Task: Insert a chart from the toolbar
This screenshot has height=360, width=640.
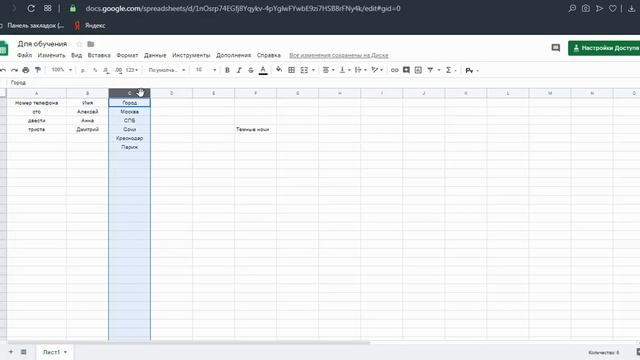Action: tap(418, 70)
